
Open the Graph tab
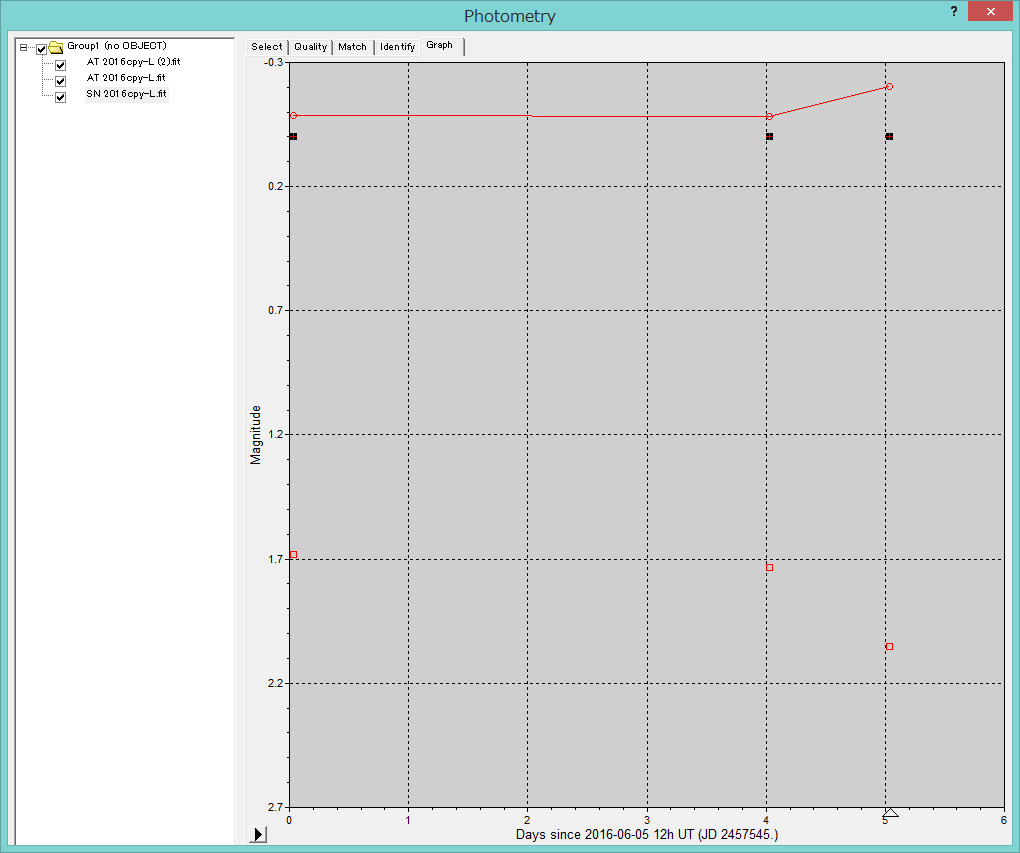point(440,46)
